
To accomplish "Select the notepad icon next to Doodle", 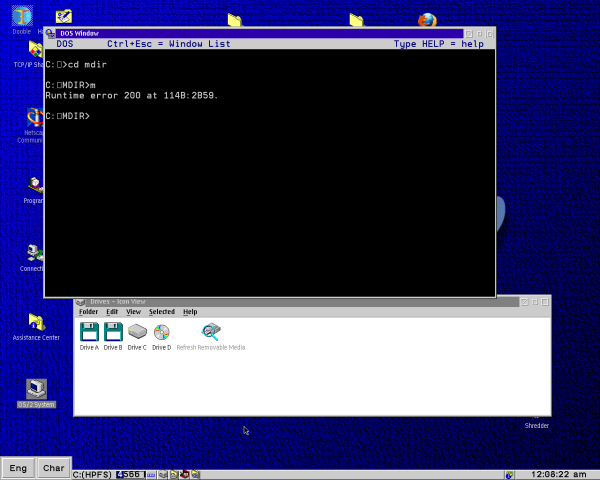I will (64, 16).
